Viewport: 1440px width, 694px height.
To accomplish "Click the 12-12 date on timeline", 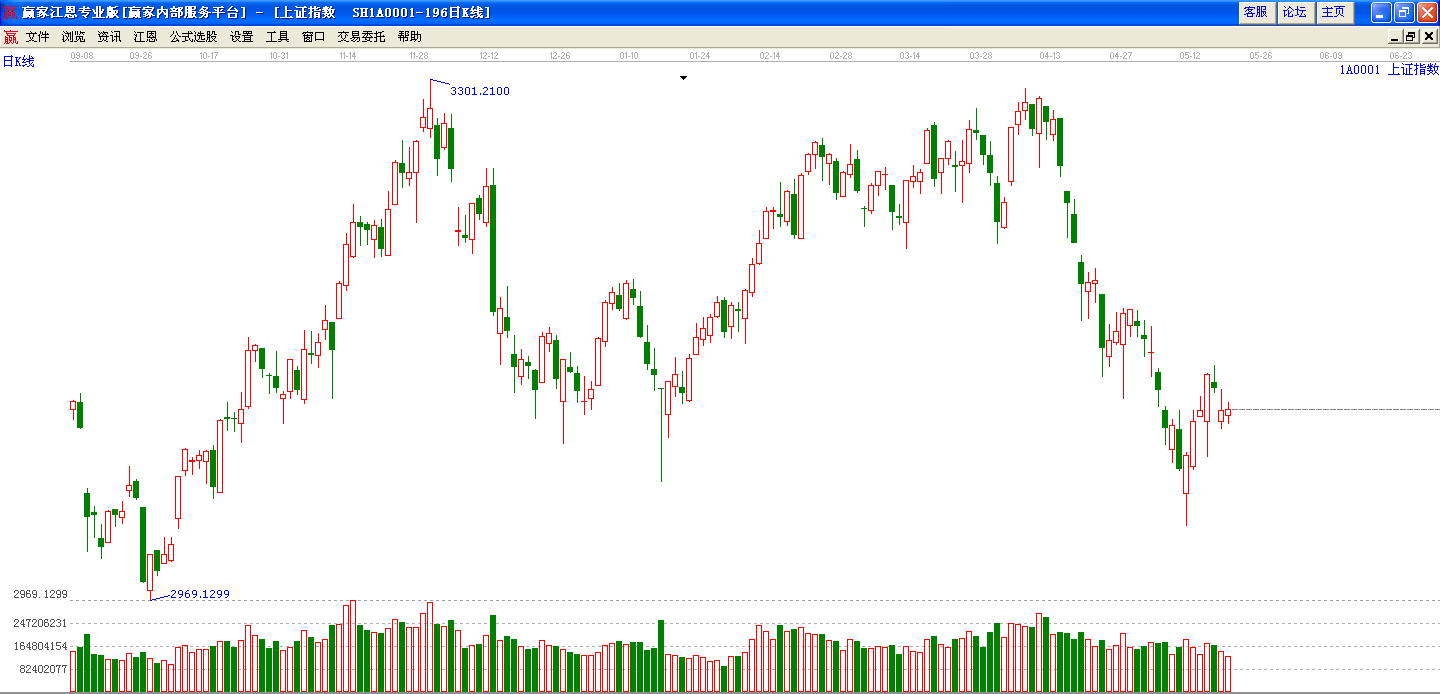I will [489, 56].
